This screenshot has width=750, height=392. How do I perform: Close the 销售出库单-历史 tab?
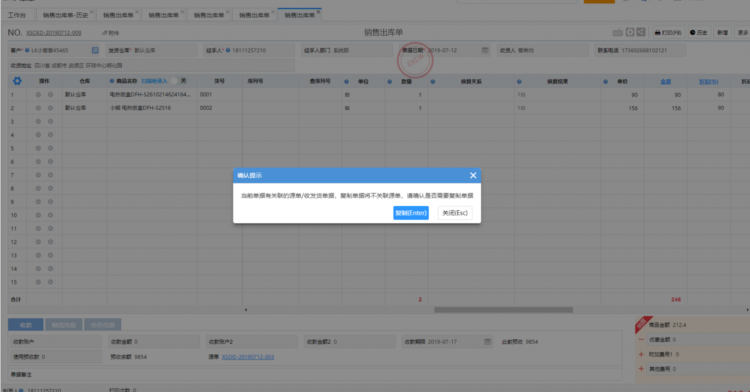pos(92,12)
